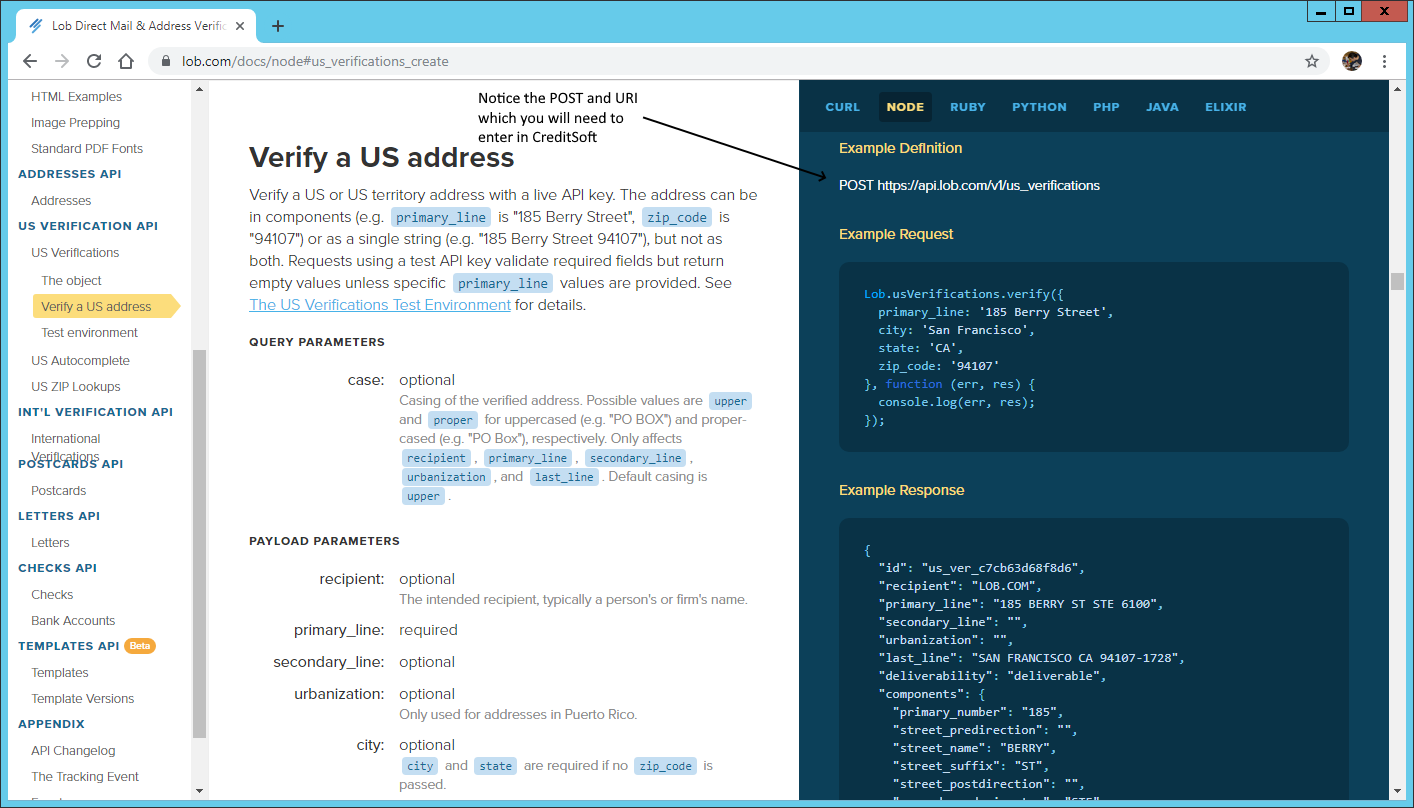Image resolution: width=1414 pixels, height=808 pixels.
Task: Open Checks sidebar item
Action: click(x=52, y=595)
